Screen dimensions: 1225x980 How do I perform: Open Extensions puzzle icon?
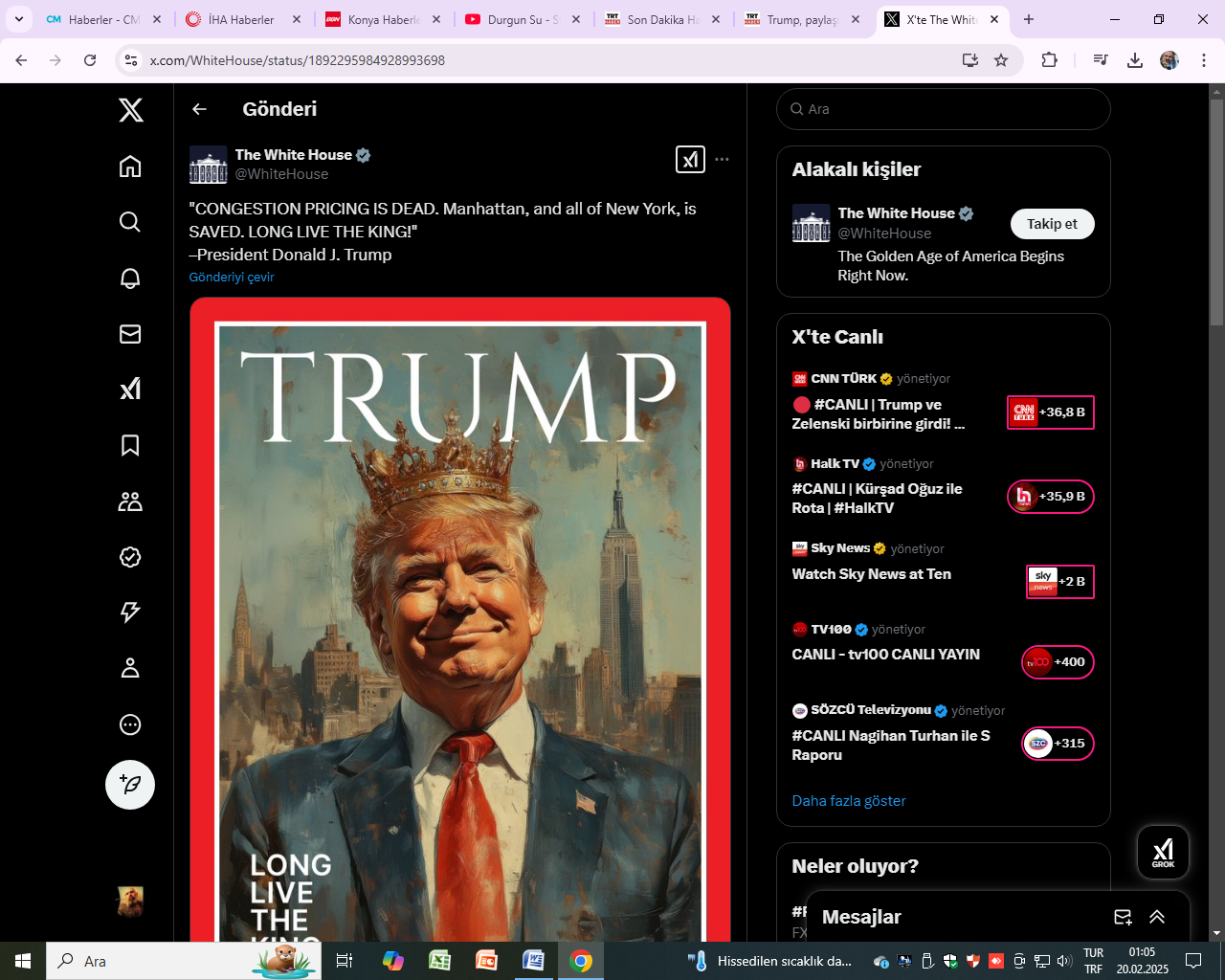(x=1050, y=60)
